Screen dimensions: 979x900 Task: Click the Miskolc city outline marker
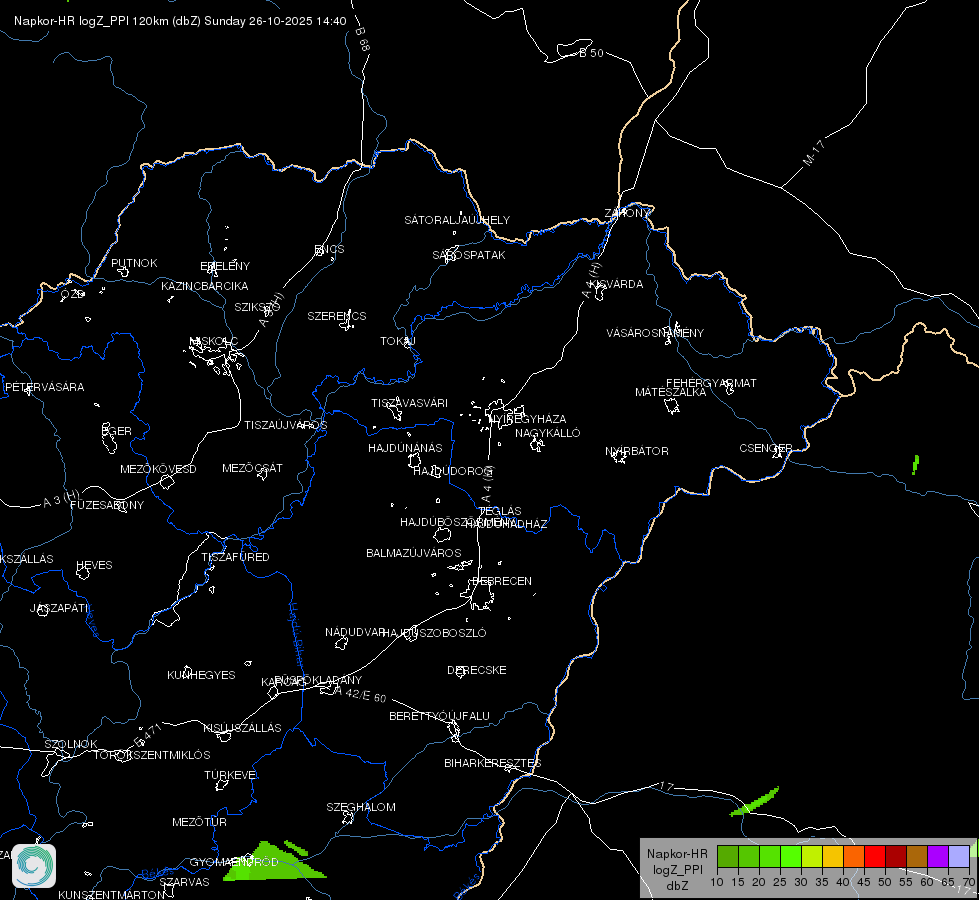click(217, 357)
